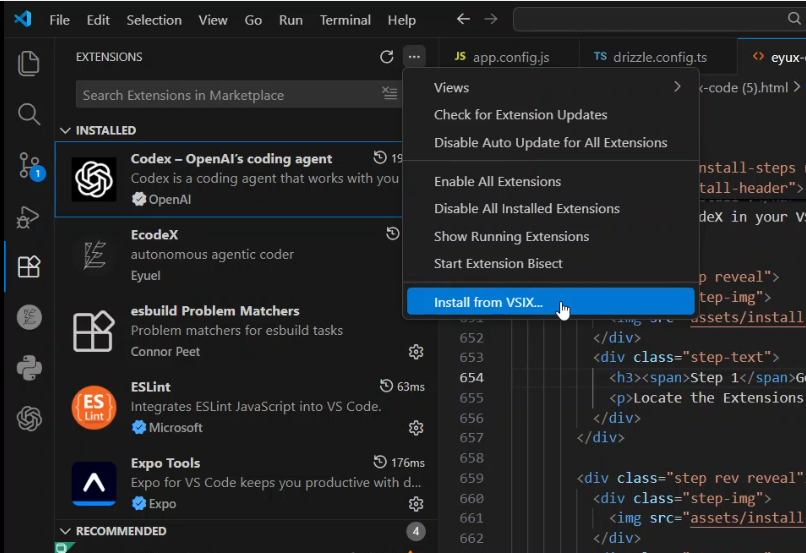806x553 pixels.
Task: Select Install from VSIX... menu entry
Action: pyautogui.click(x=488, y=302)
